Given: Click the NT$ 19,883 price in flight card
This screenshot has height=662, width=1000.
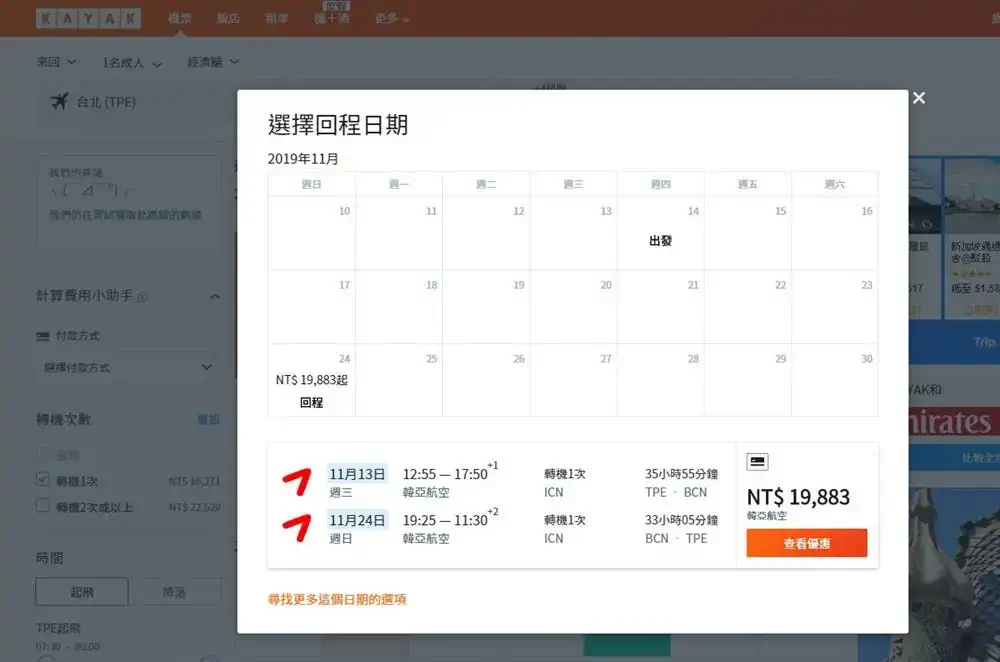Looking at the screenshot, I should pyautogui.click(x=798, y=497).
